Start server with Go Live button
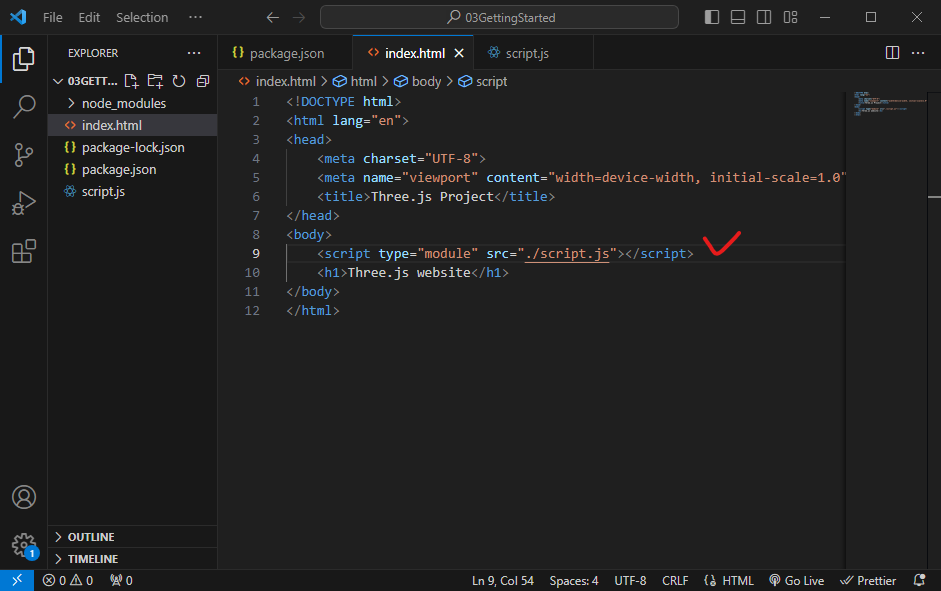 (796, 580)
